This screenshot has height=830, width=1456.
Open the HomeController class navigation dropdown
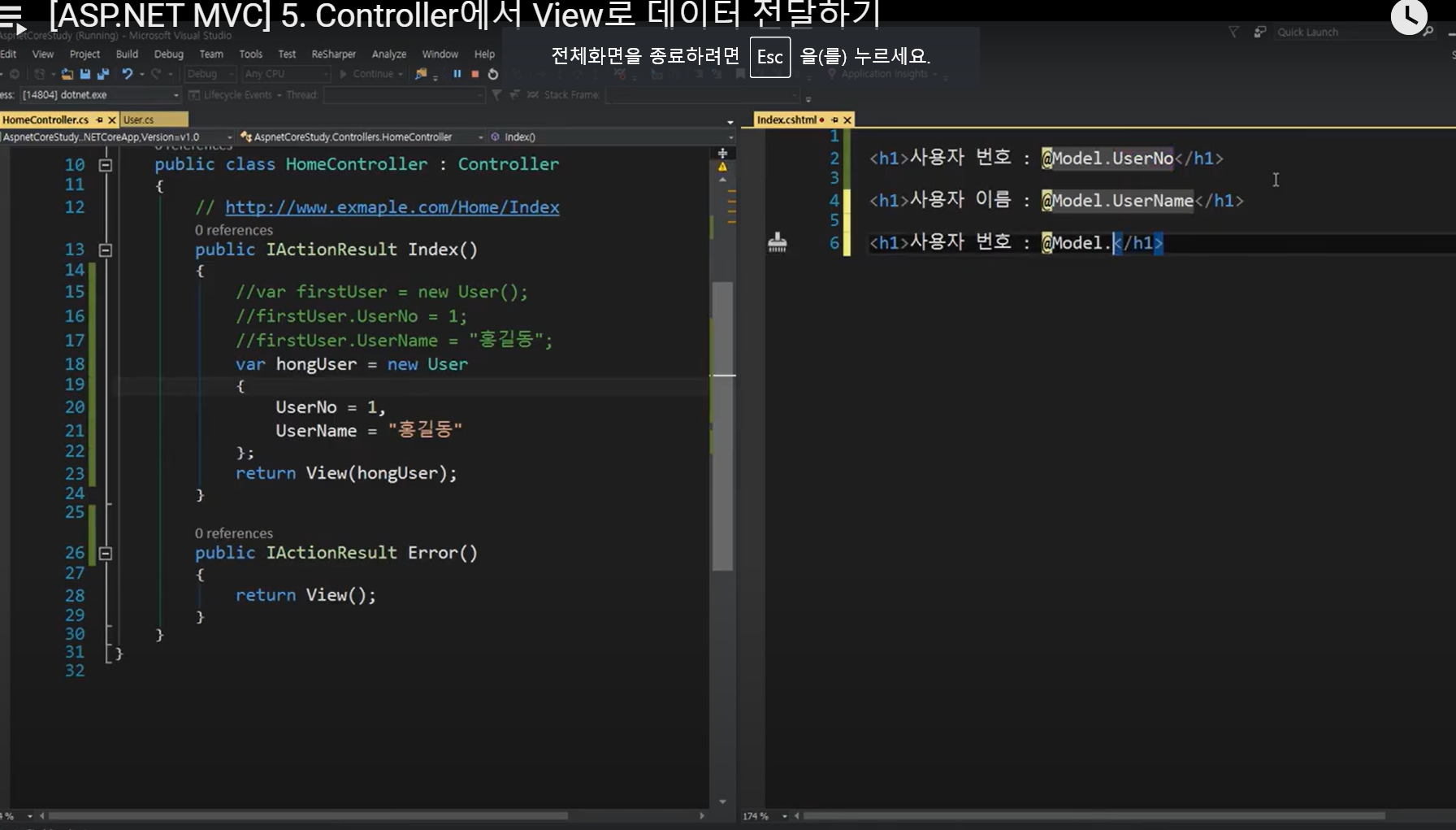click(362, 137)
